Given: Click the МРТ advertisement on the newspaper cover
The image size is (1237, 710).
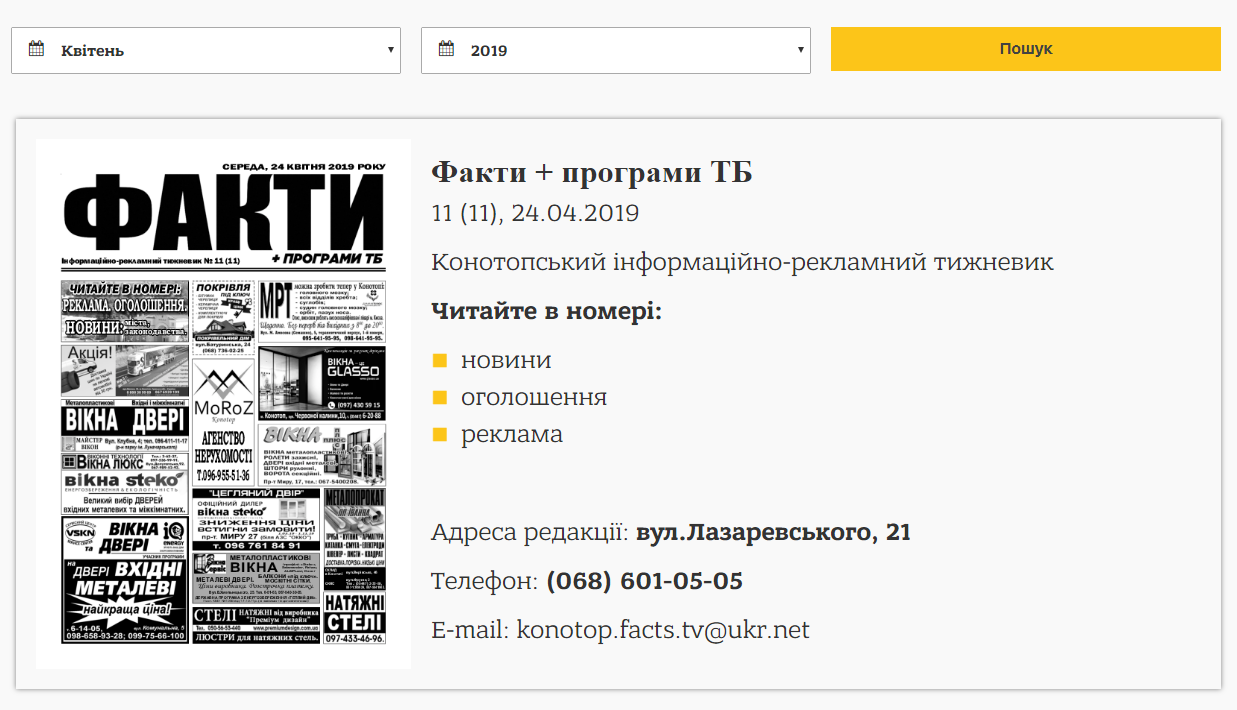Looking at the screenshot, I should click(321, 311).
